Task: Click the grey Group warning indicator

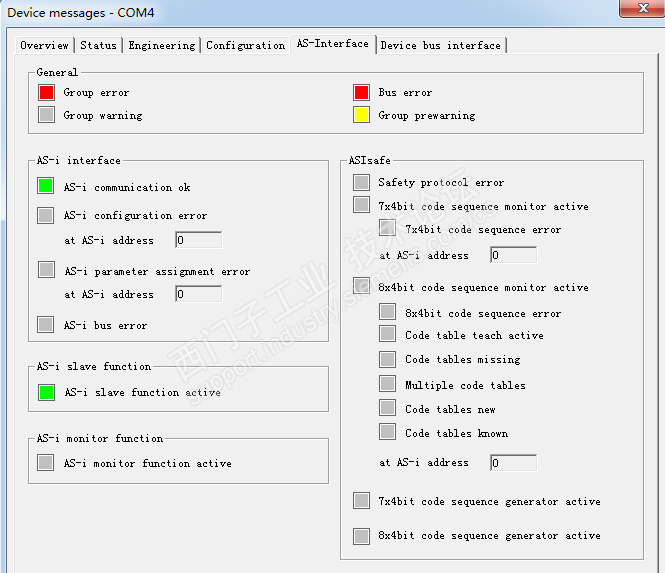Action: click(x=46, y=115)
